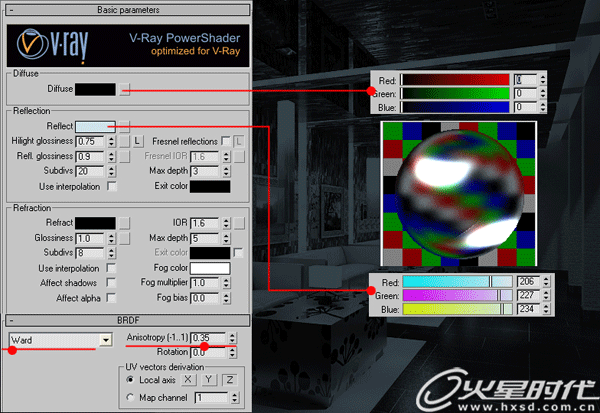This screenshot has width=600, height=413.
Task: Click the Blue slider showing value 234
Action: click(x=457, y=309)
